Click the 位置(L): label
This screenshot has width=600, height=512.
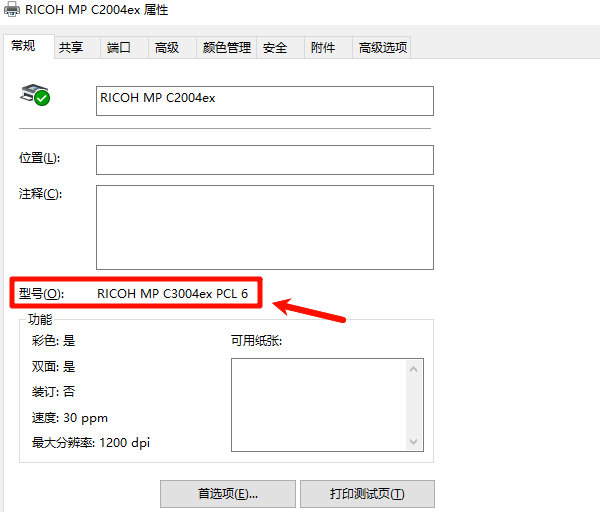[39, 158]
